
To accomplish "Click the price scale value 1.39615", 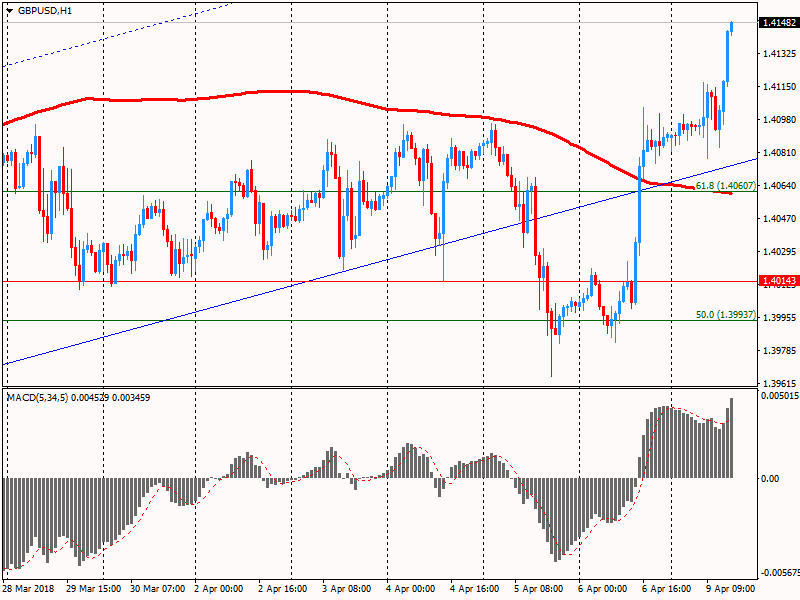I will point(779,384).
